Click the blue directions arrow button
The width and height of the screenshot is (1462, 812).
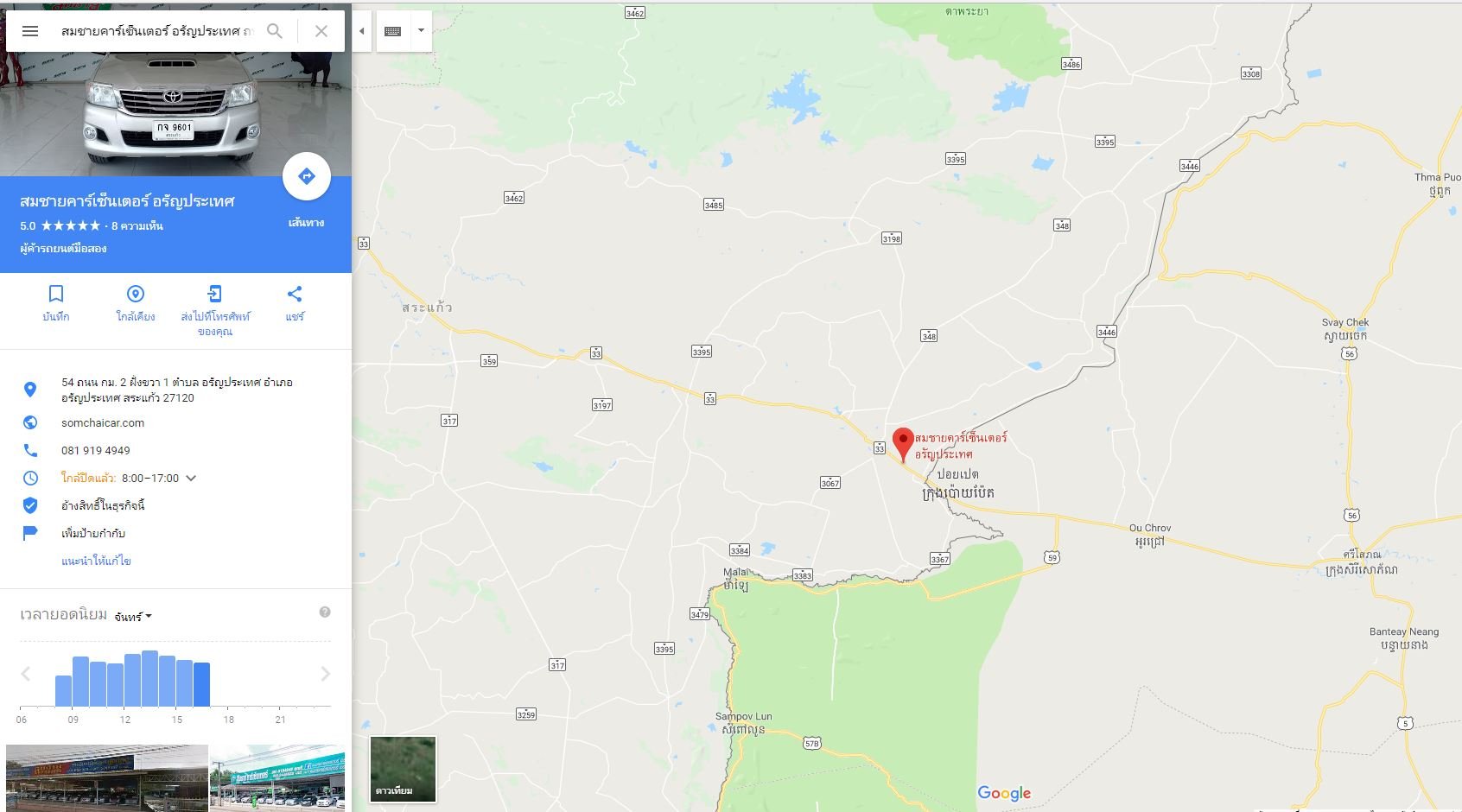click(x=307, y=176)
